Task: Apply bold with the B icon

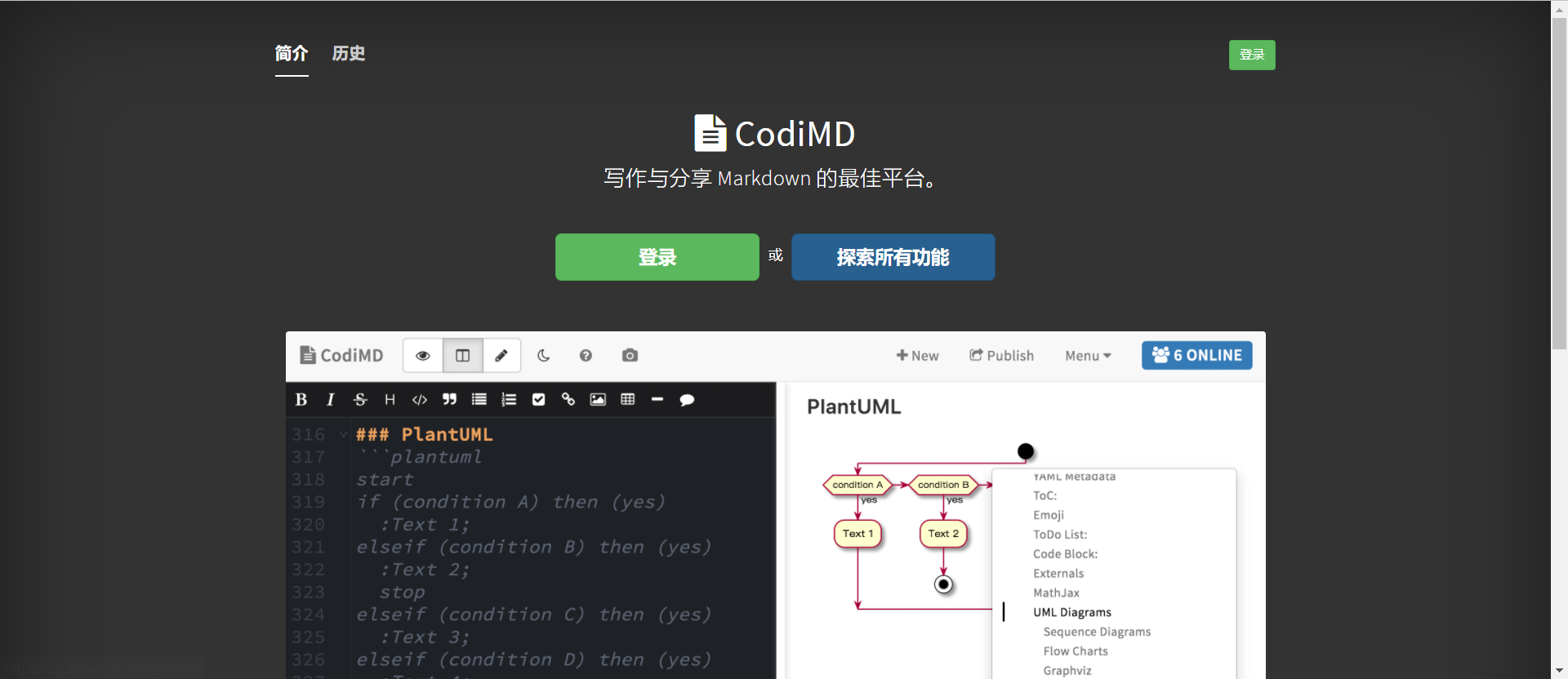Action: 301,400
